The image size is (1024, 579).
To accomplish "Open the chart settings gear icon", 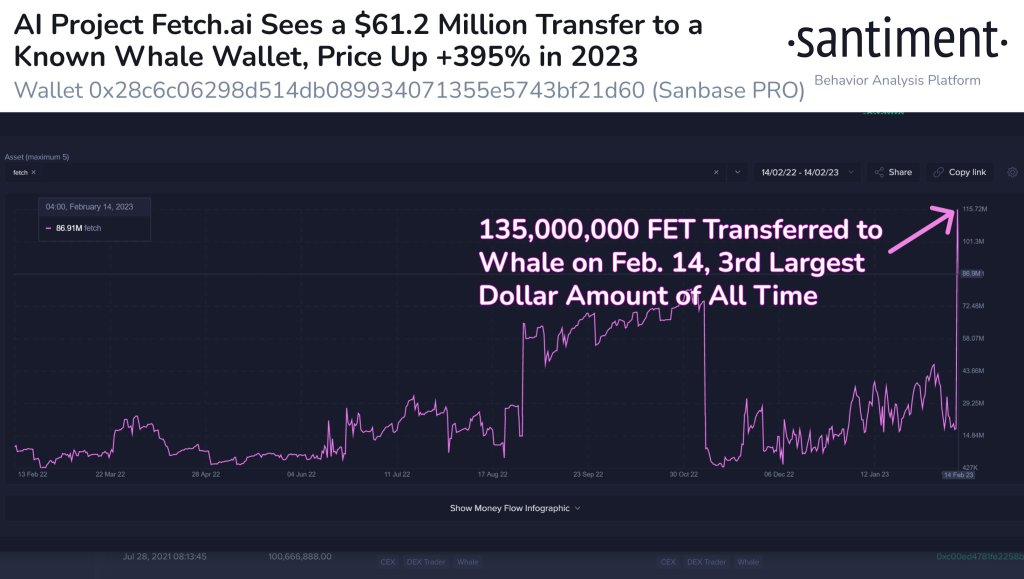I will point(1012,172).
